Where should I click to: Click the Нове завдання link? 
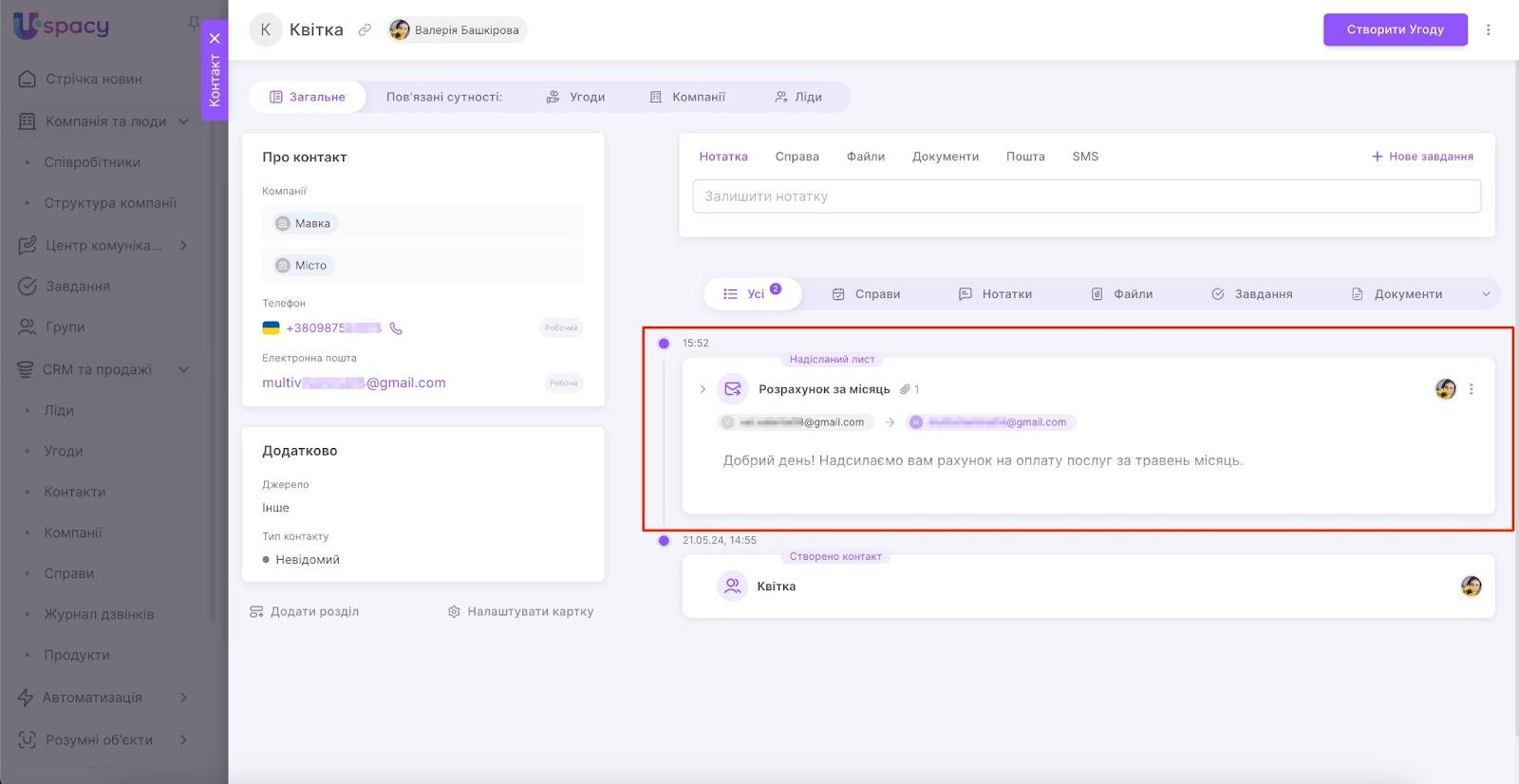click(x=1422, y=157)
